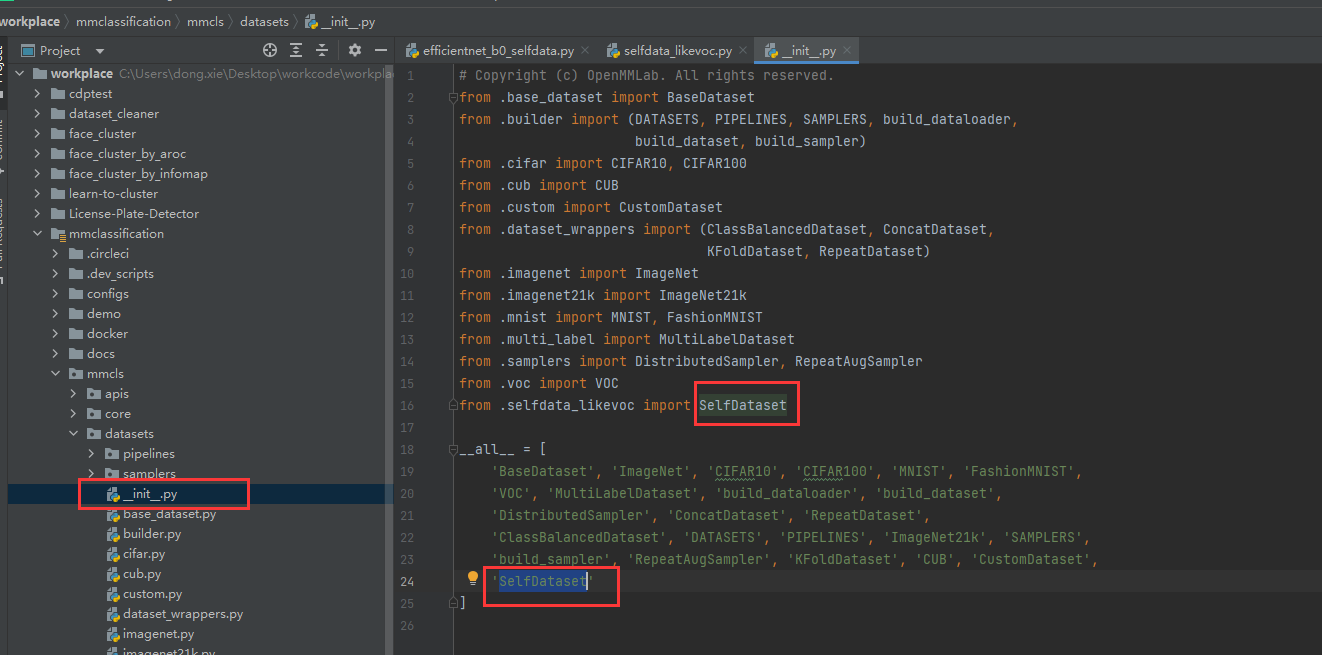Select builder.py in the project tree
Screen dimensions: 1322x655
point(152,534)
